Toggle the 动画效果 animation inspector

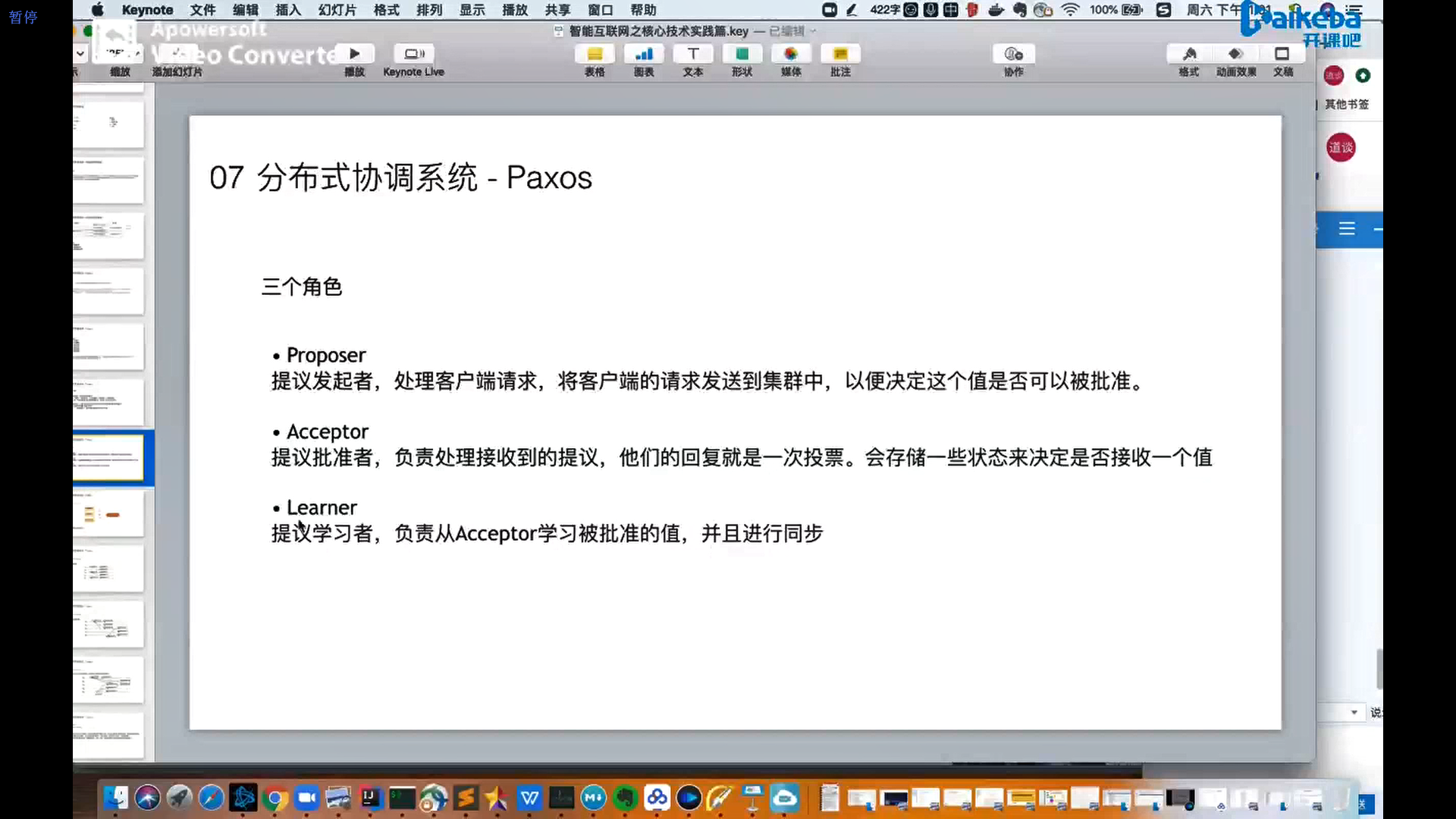(x=1236, y=55)
